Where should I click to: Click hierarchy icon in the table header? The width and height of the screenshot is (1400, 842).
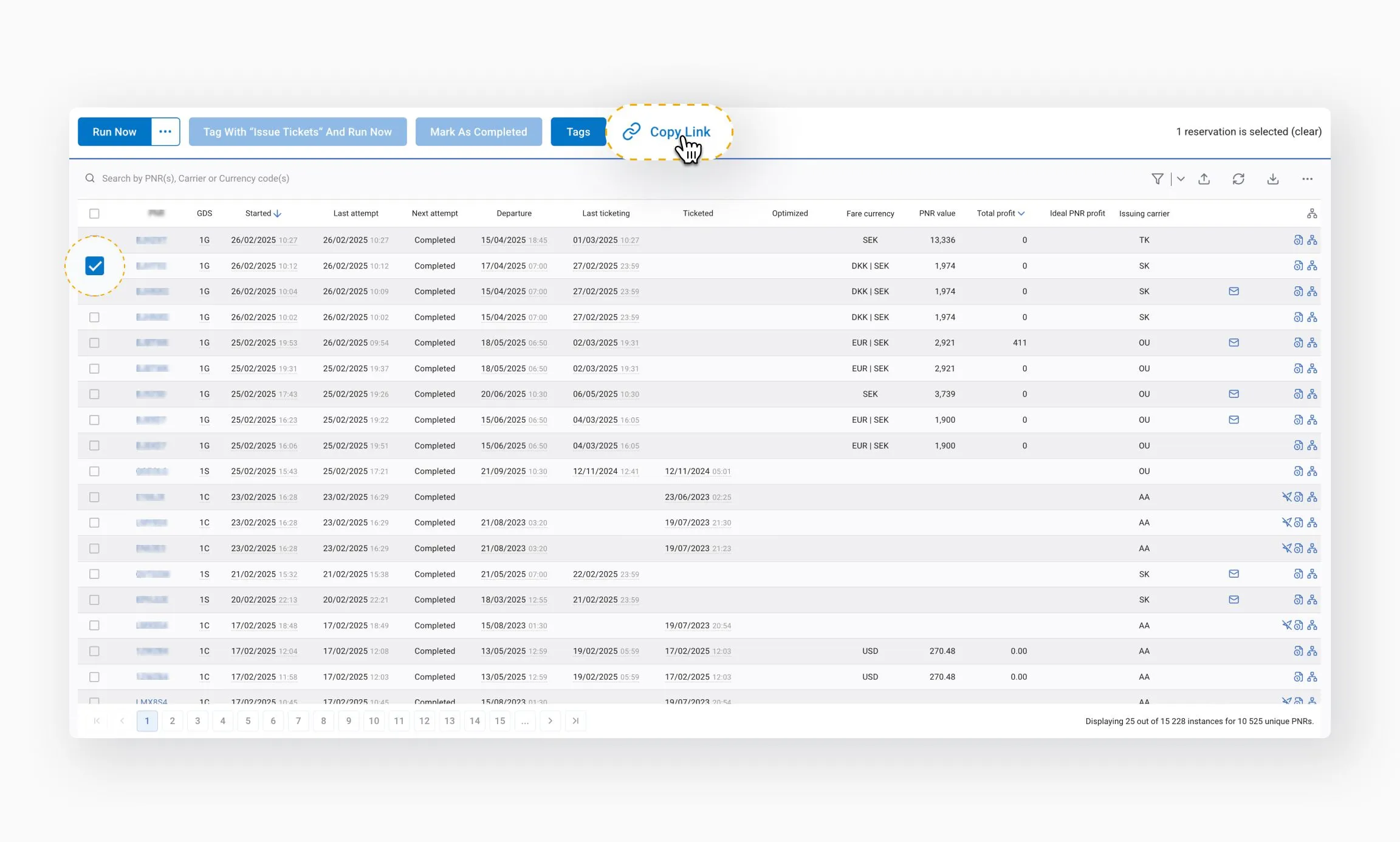(x=1312, y=213)
